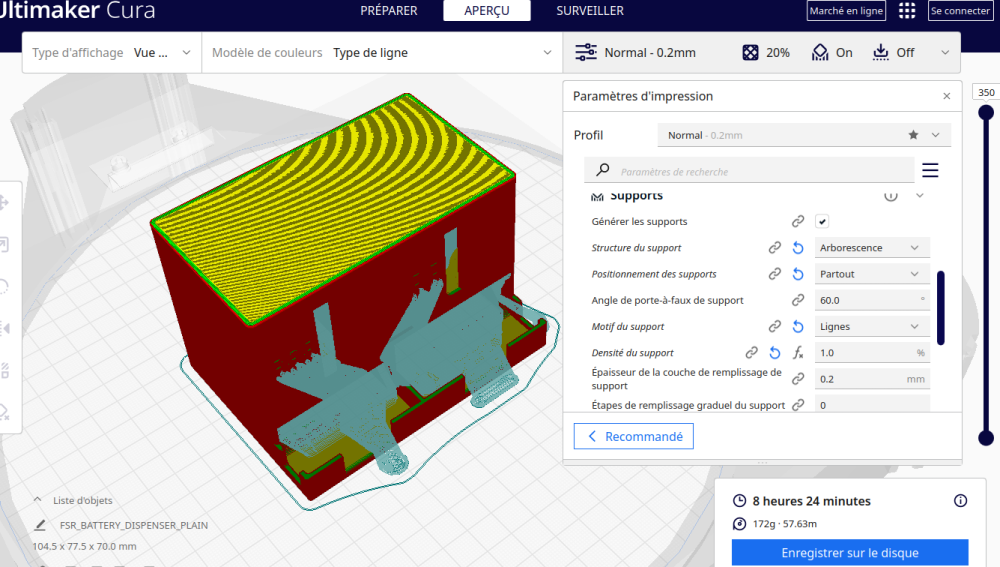This screenshot has height=567, width=1000.
Task: Click the layer slider's top handle
Action: click(986, 113)
